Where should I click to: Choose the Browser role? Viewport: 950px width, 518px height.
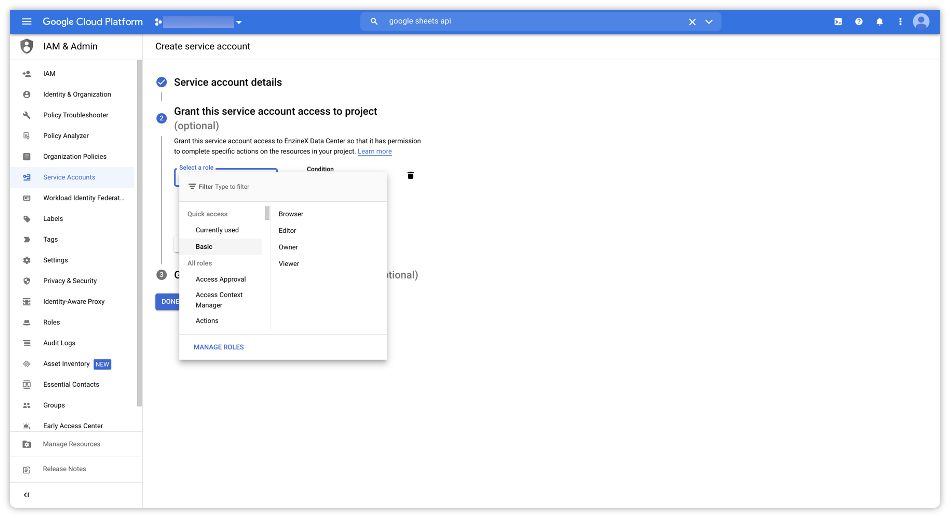point(291,214)
